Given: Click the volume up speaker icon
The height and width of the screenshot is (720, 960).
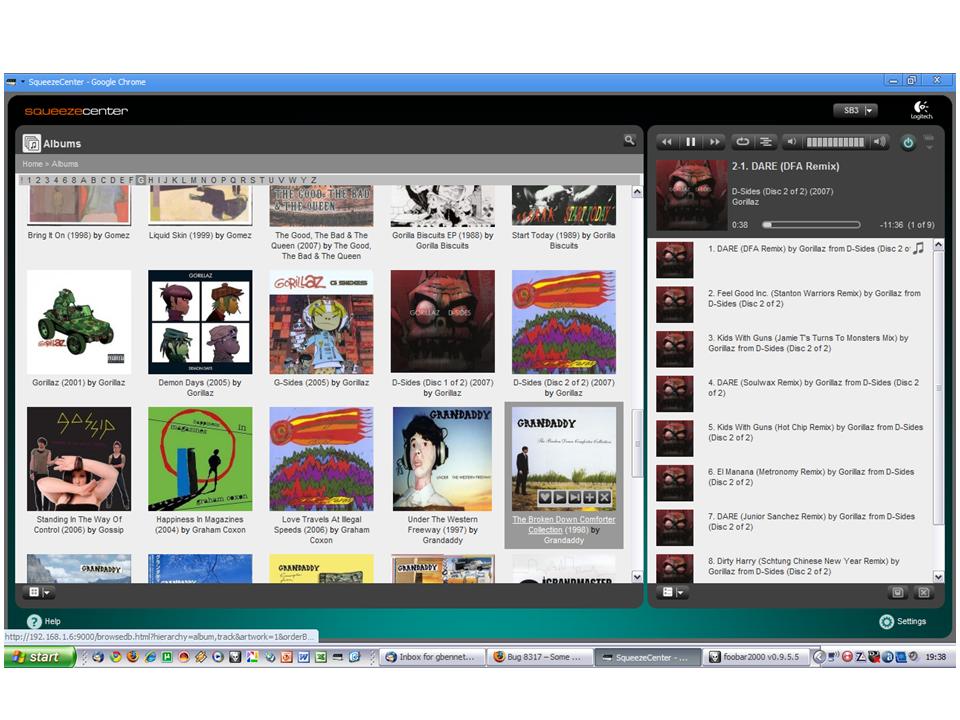Looking at the screenshot, I should point(878,142).
